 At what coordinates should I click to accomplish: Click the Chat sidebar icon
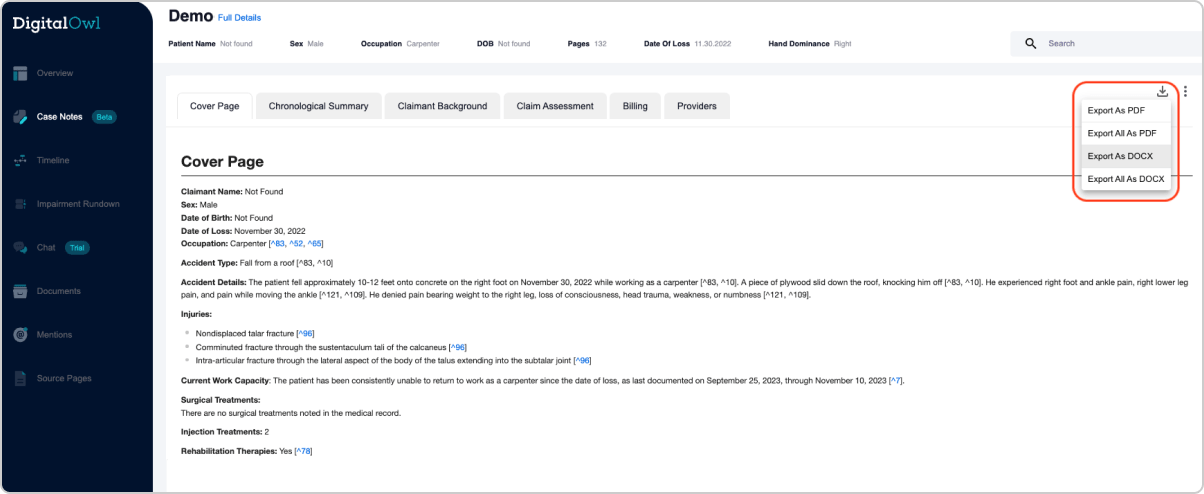(20, 247)
